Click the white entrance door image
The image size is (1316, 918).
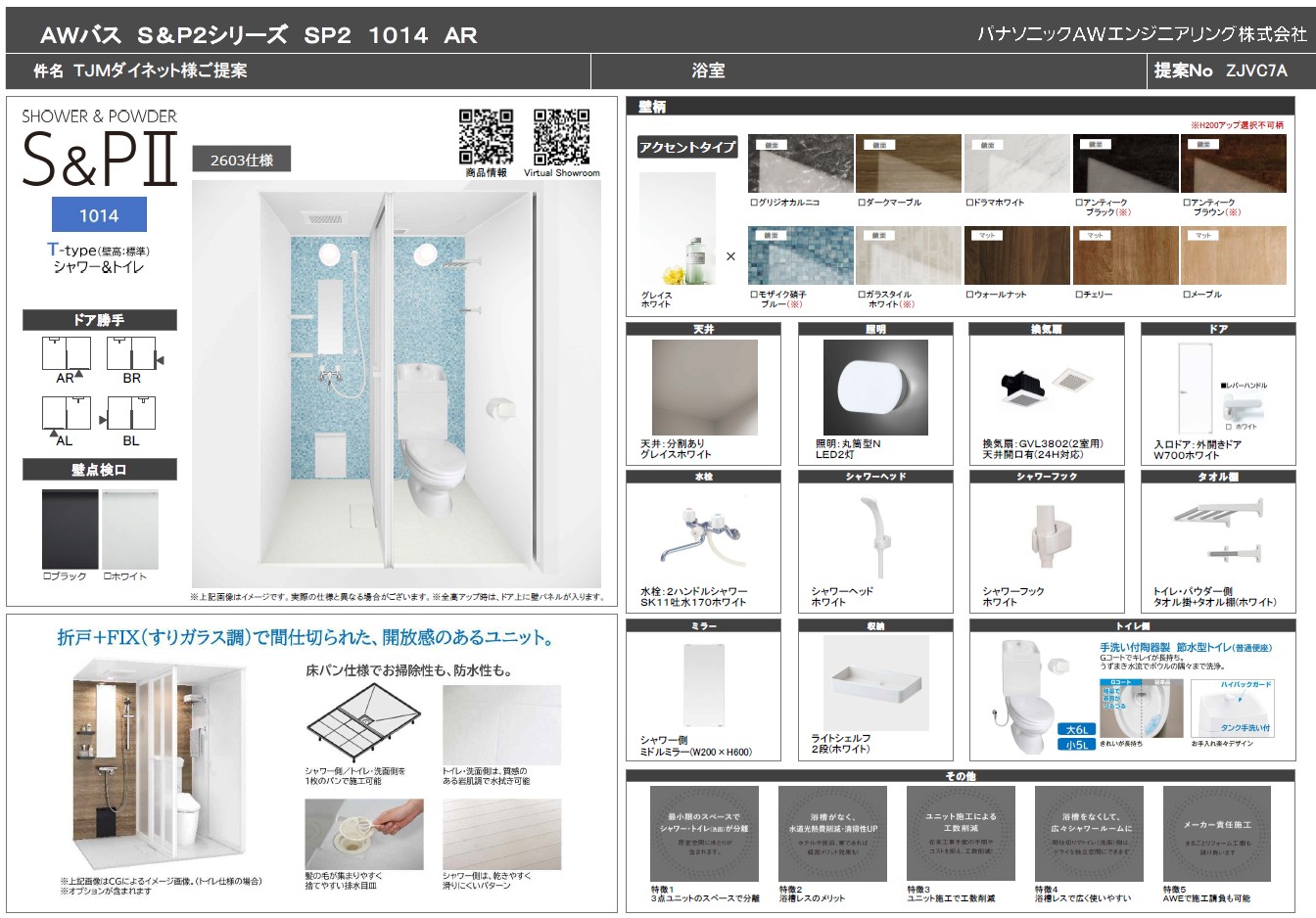click(1197, 389)
